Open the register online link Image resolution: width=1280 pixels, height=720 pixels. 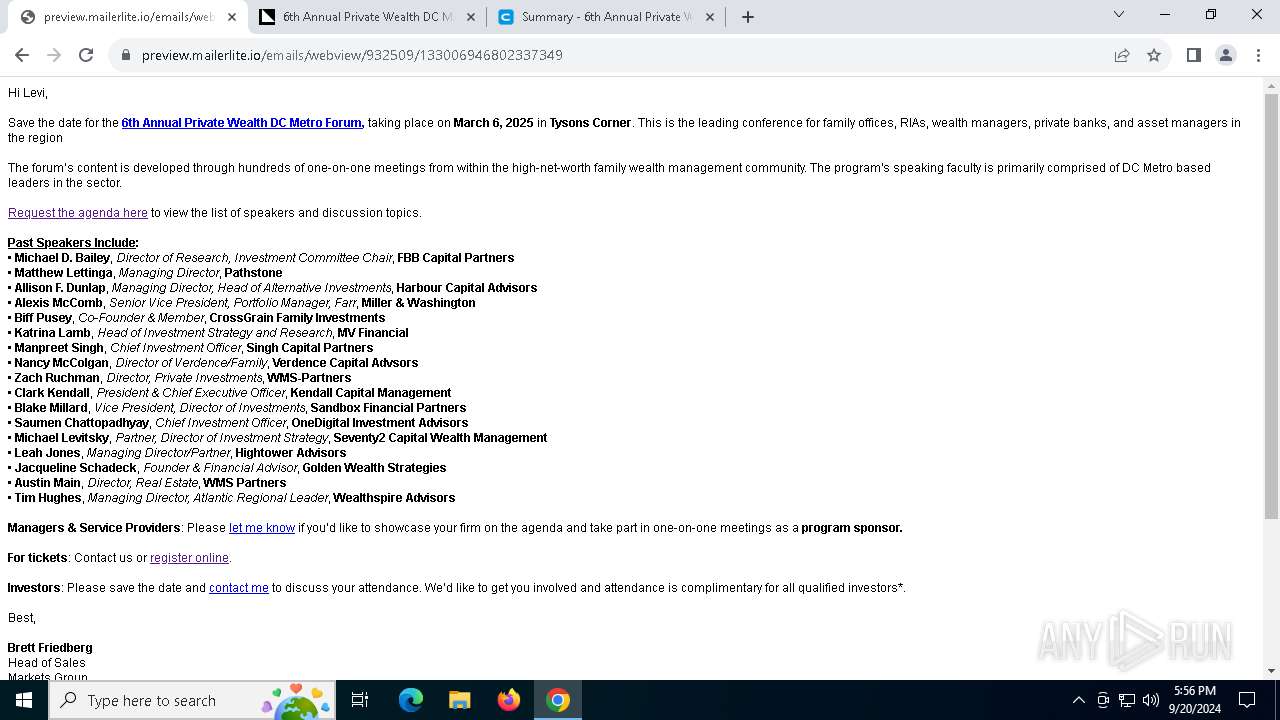189,558
